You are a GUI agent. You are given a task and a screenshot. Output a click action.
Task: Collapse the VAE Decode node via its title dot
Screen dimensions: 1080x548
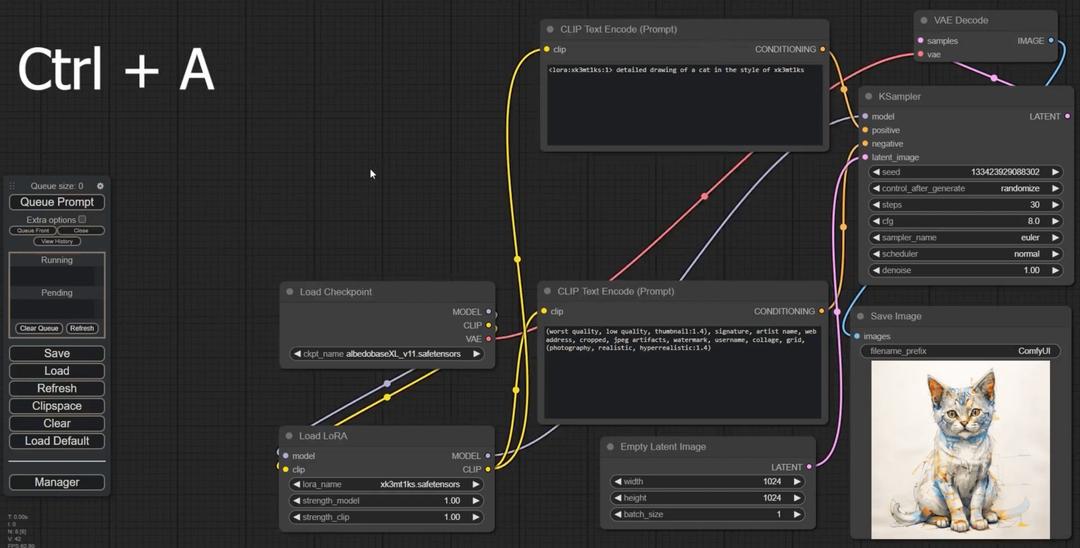point(924,21)
